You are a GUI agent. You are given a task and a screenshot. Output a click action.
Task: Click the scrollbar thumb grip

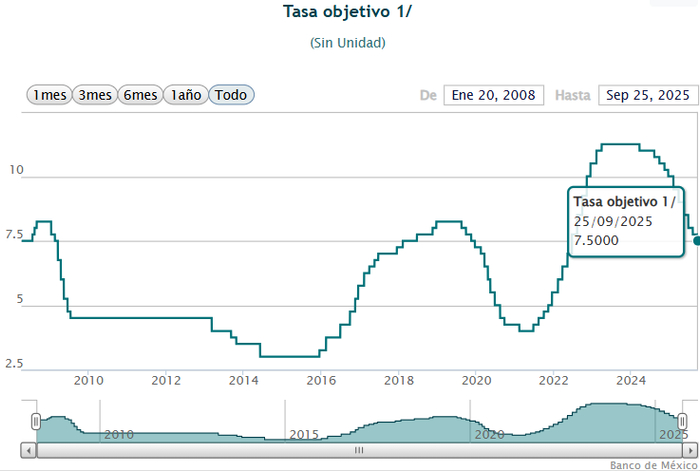(359, 450)
